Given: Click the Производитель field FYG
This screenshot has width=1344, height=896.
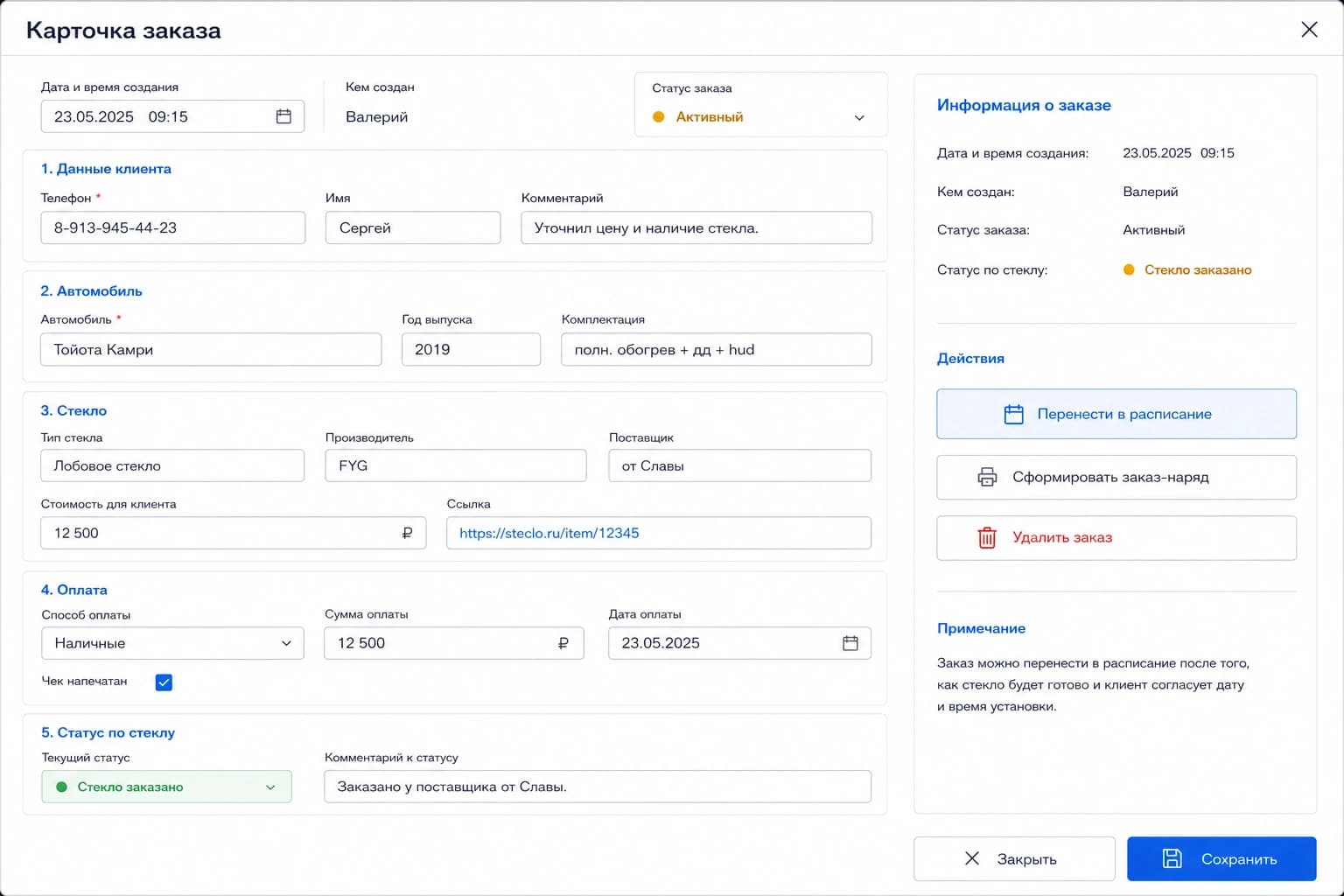Looking at the screenshot, I should (x=456, y=465).
